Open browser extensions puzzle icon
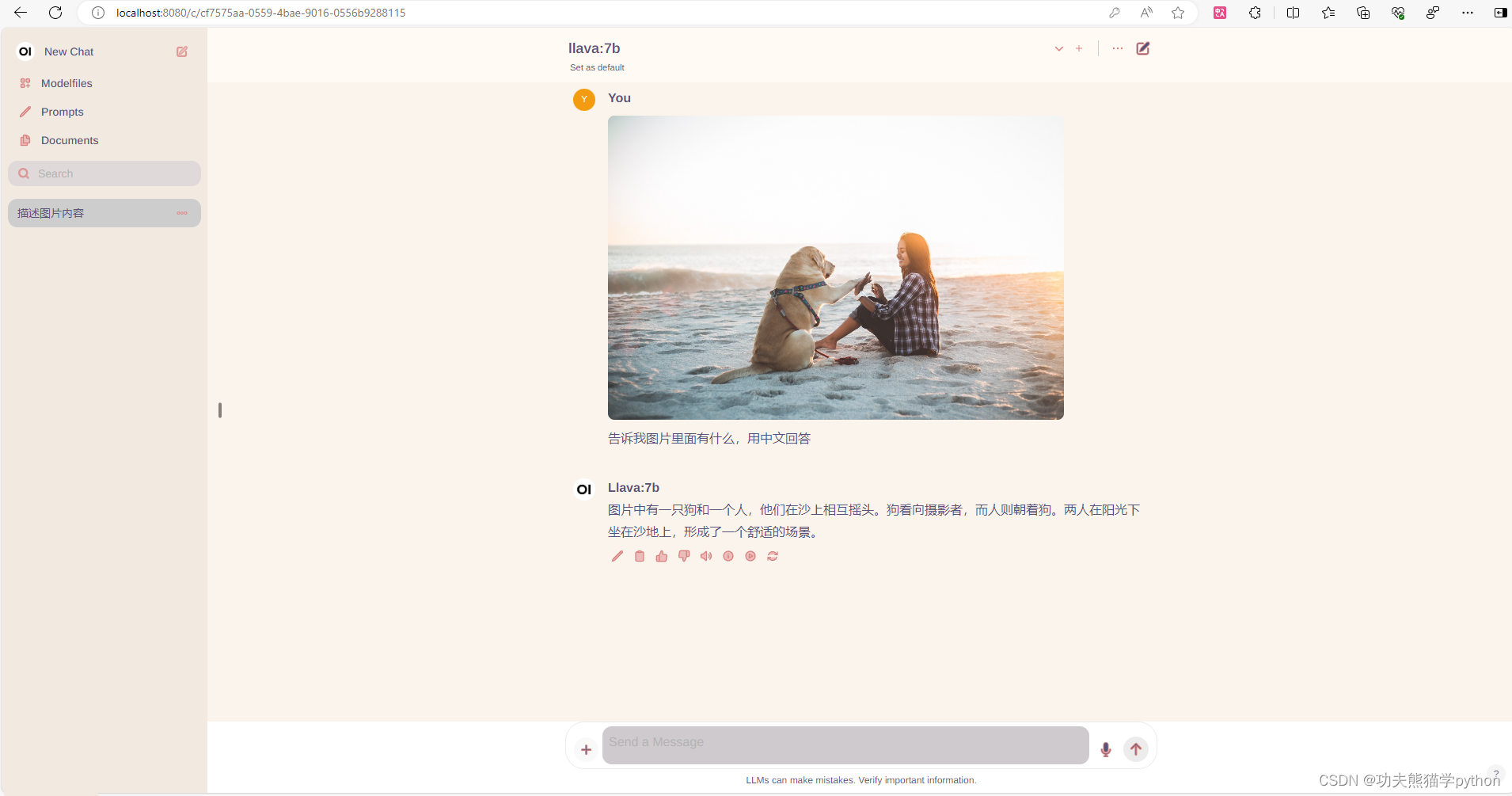 pyautogui.click(x=1255, y=13)
